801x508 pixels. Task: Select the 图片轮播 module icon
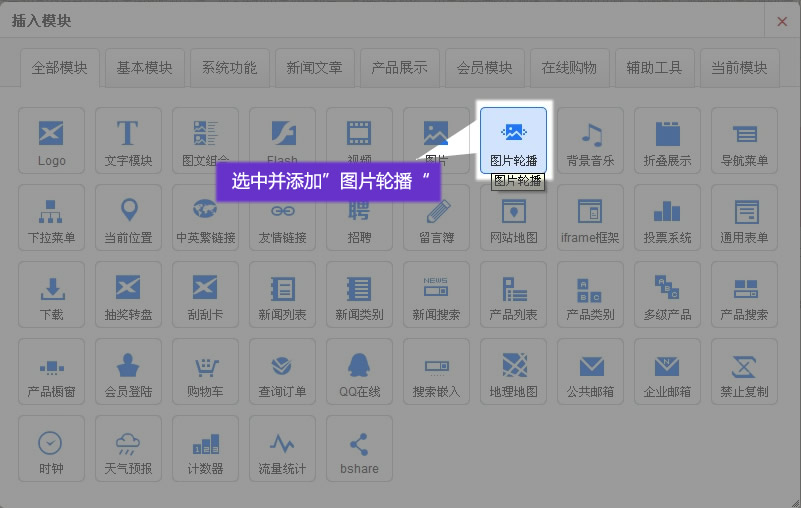coord(513,141)
